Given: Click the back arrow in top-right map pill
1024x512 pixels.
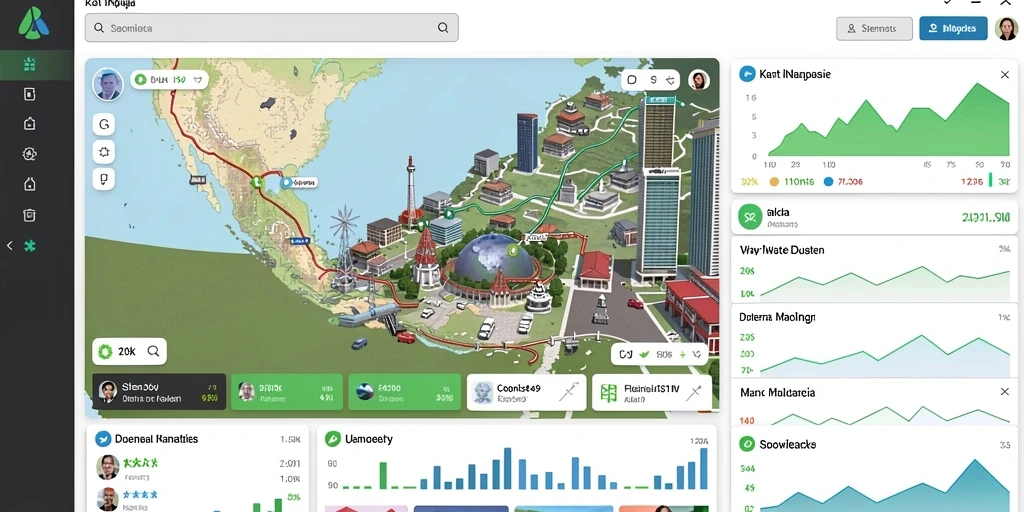Looking at the screenshot, I should click(x=670, y=80).
